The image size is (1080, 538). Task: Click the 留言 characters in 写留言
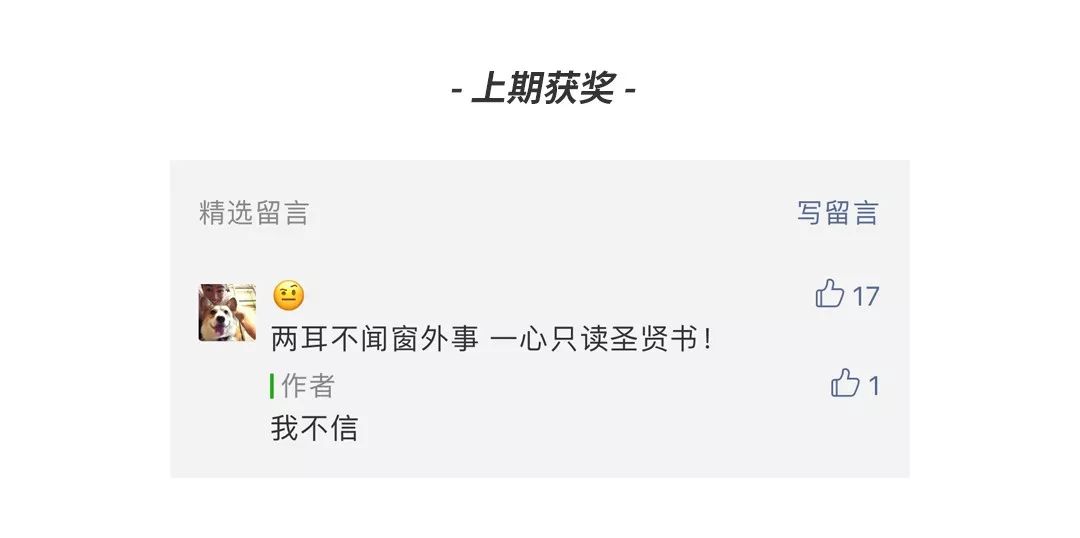point(852,213)
